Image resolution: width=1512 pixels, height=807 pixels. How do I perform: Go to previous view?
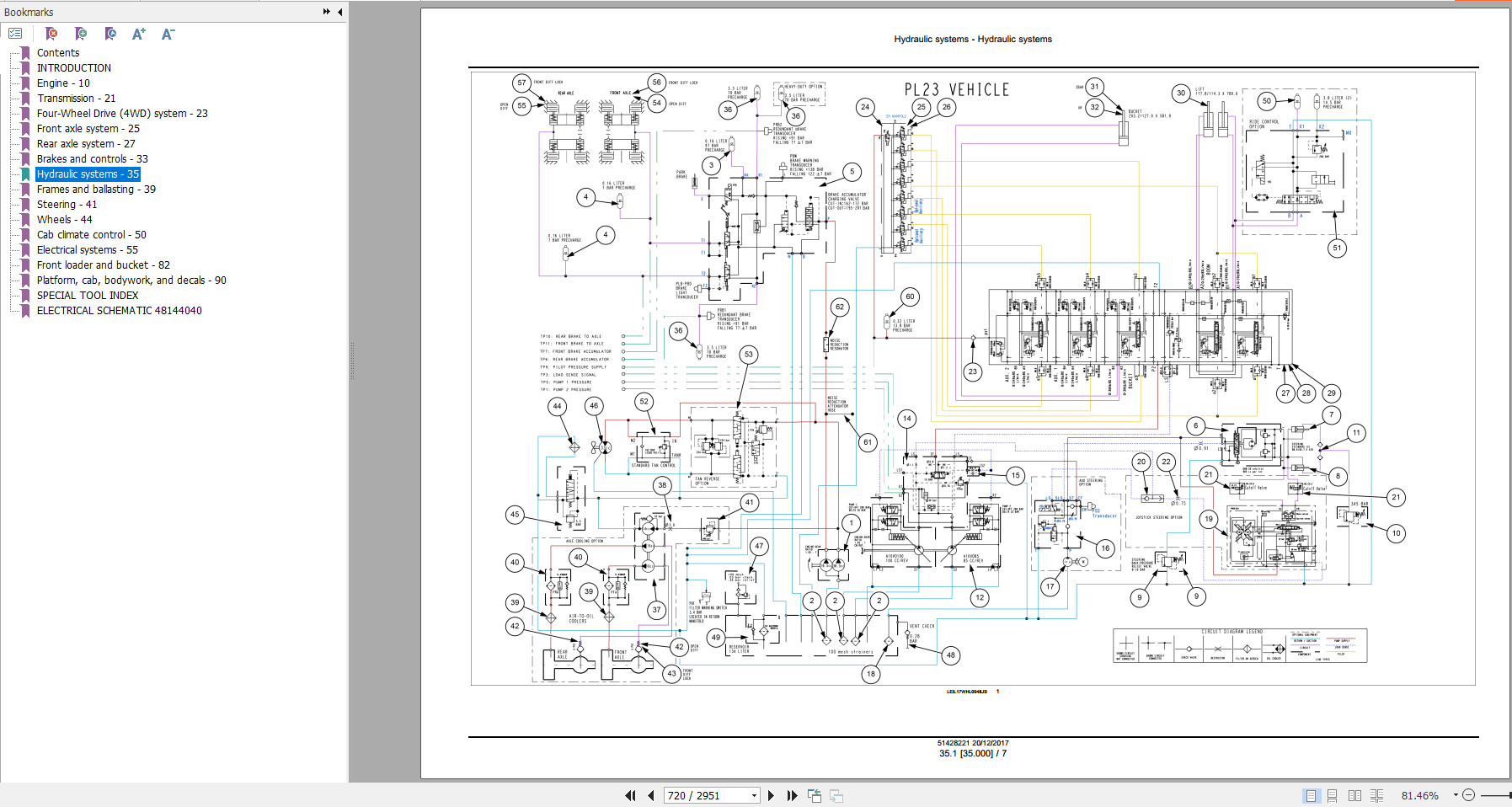(x=815, y=795)
